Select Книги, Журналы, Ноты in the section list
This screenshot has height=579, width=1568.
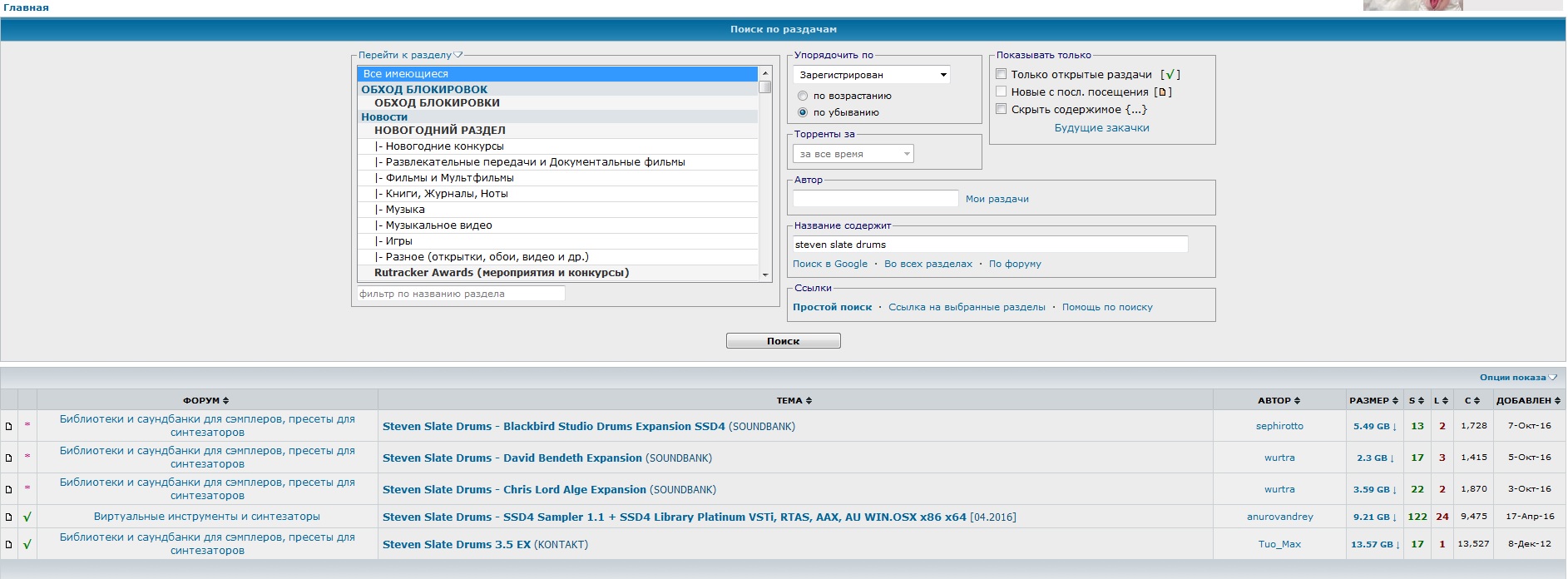(x=557, y=194)
